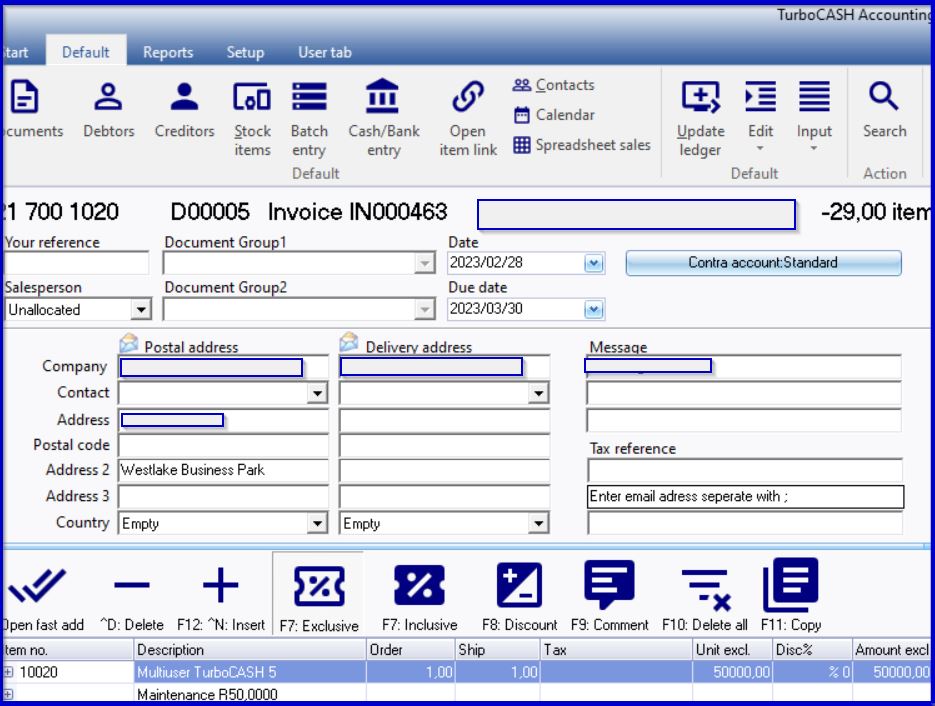The image size is (935, 706).
Task: Open the Creditors icon
Action: [184, 111]
